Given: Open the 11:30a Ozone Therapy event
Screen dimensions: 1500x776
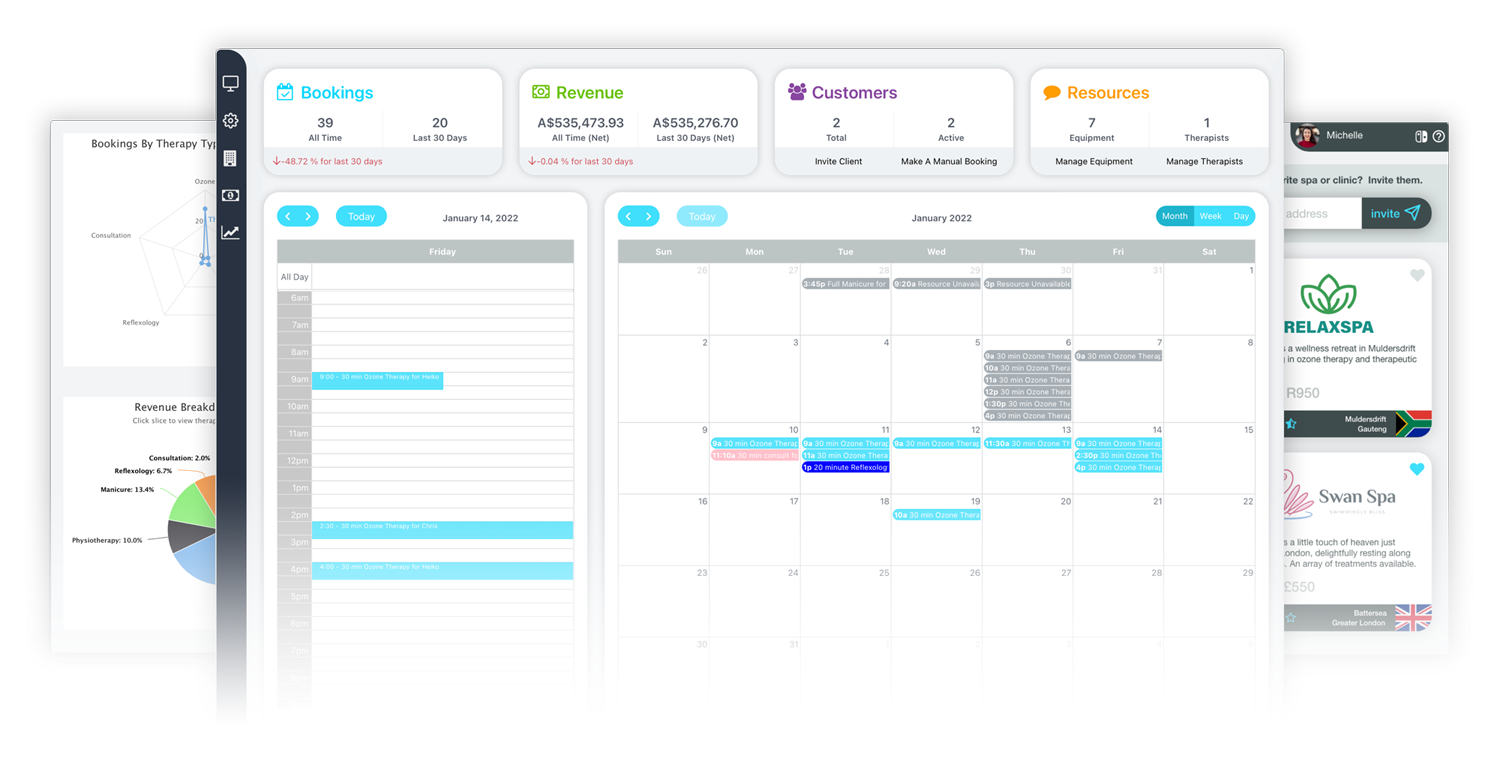Looking at the screenshot, I should tap(1027, 443).
